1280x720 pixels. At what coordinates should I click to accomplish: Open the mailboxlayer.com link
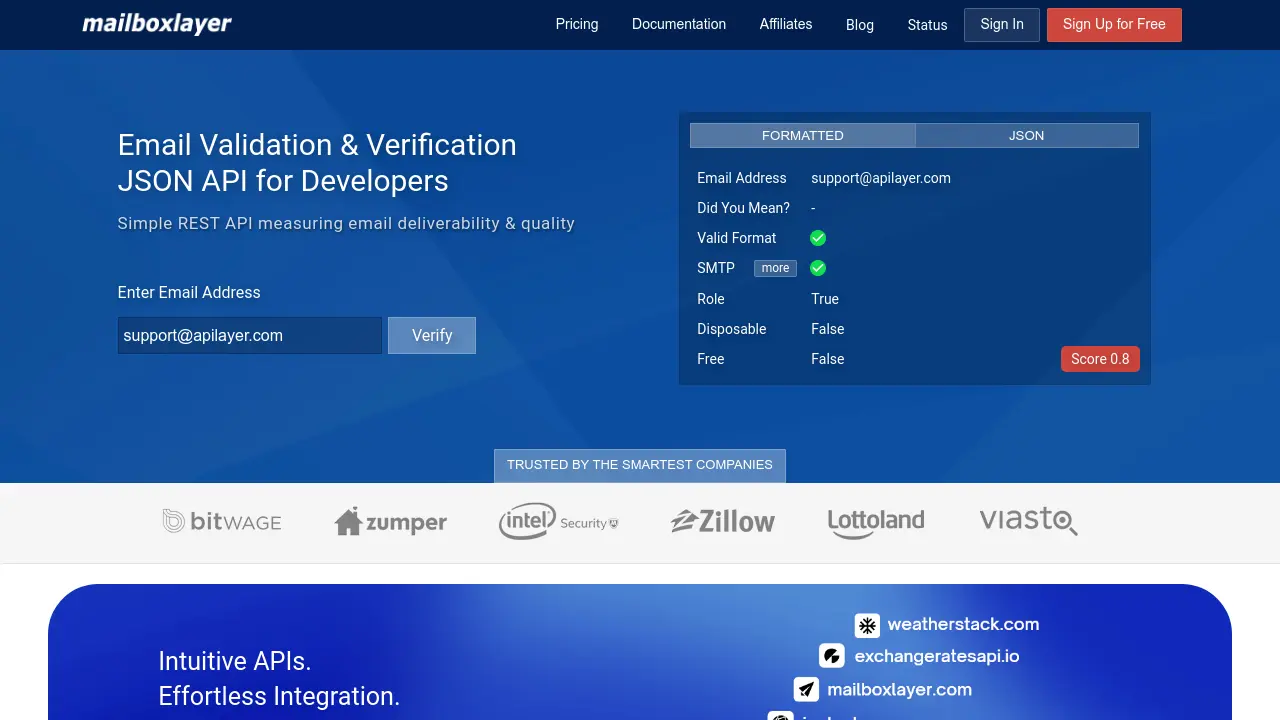click(x=899, y=689)
